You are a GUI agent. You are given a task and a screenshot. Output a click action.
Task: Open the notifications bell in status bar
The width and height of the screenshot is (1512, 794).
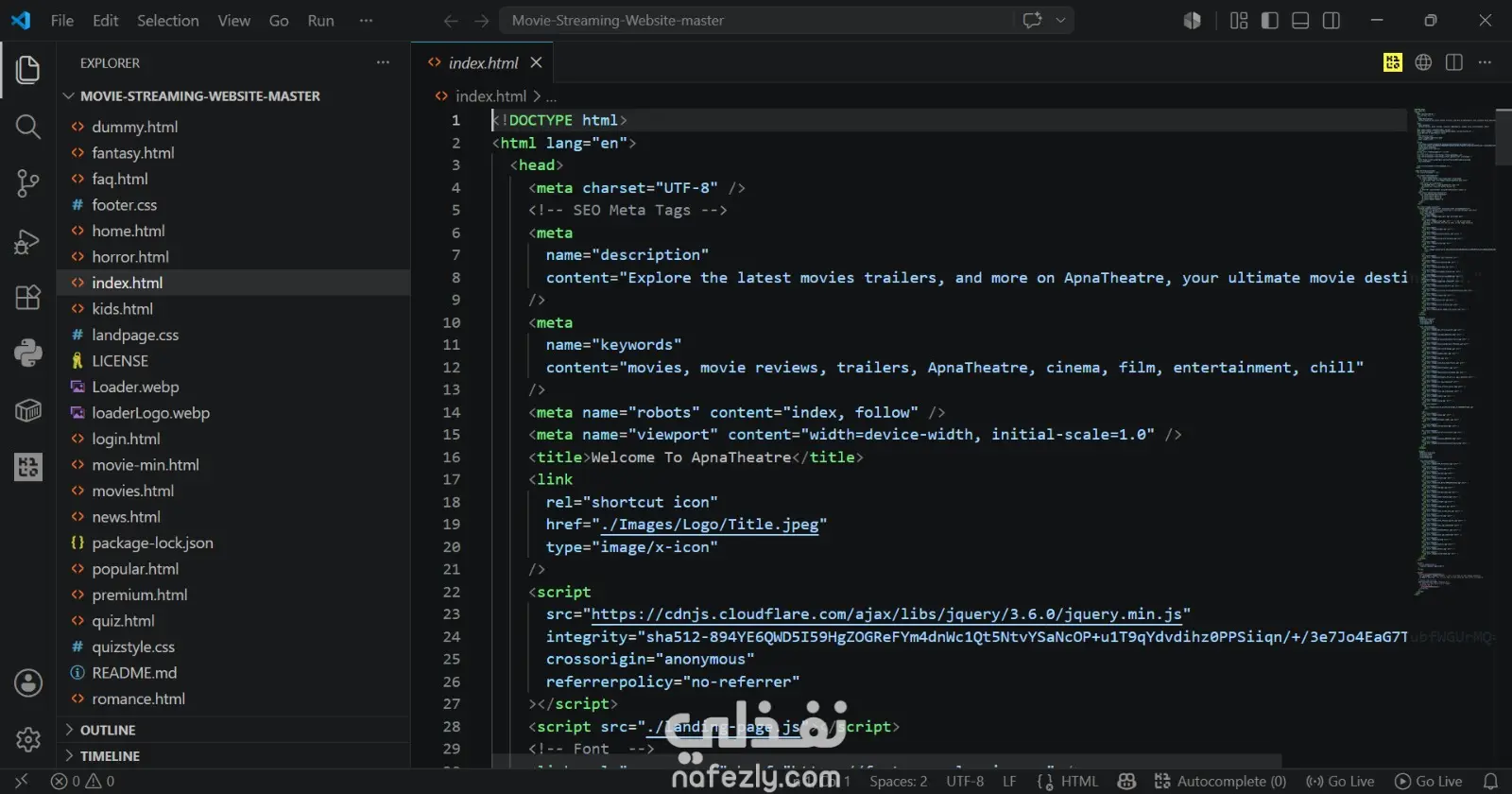pyautogui.click(x=1490, y=782)
